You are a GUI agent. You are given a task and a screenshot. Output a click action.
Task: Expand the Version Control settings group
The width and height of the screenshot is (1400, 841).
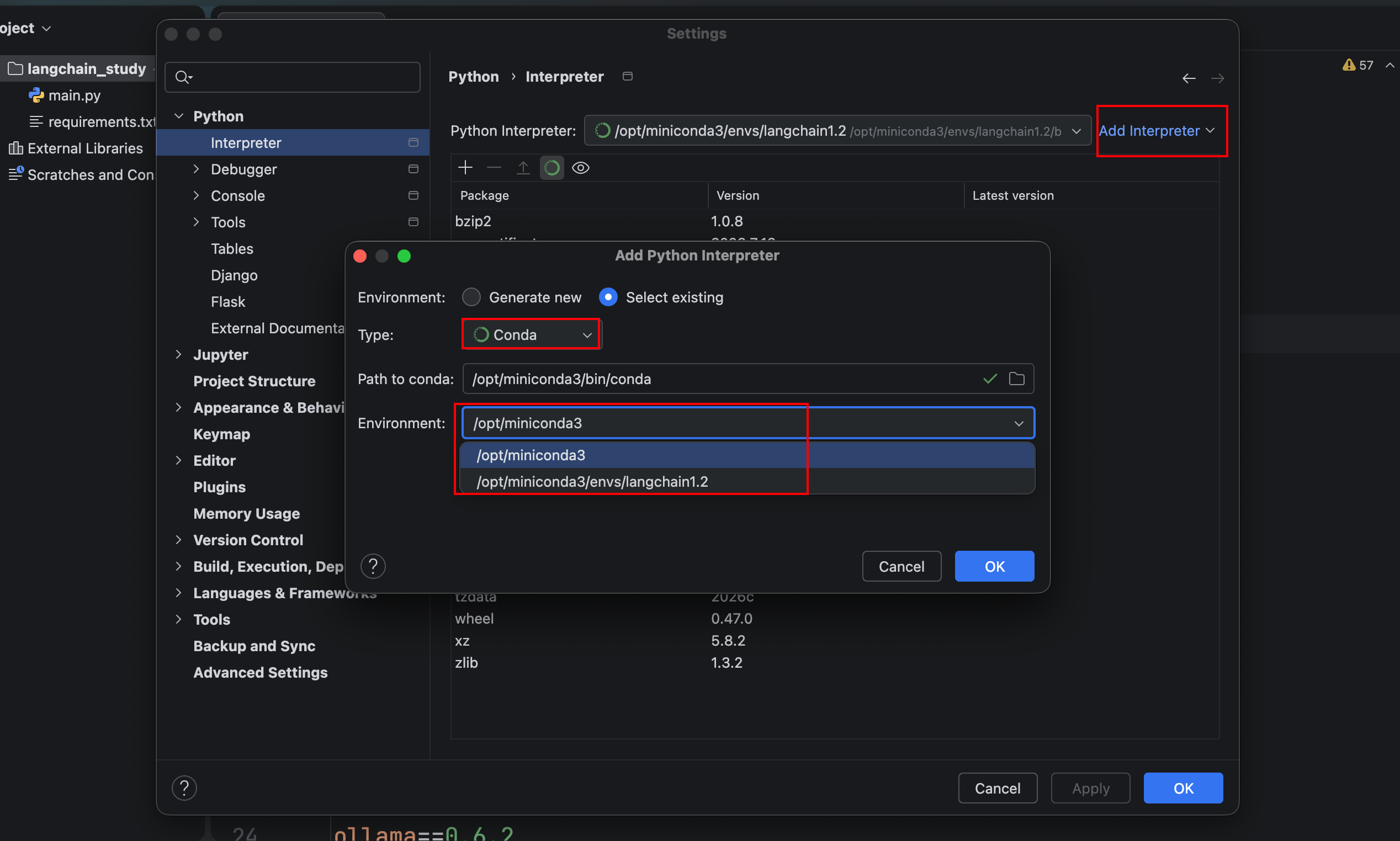179,540
